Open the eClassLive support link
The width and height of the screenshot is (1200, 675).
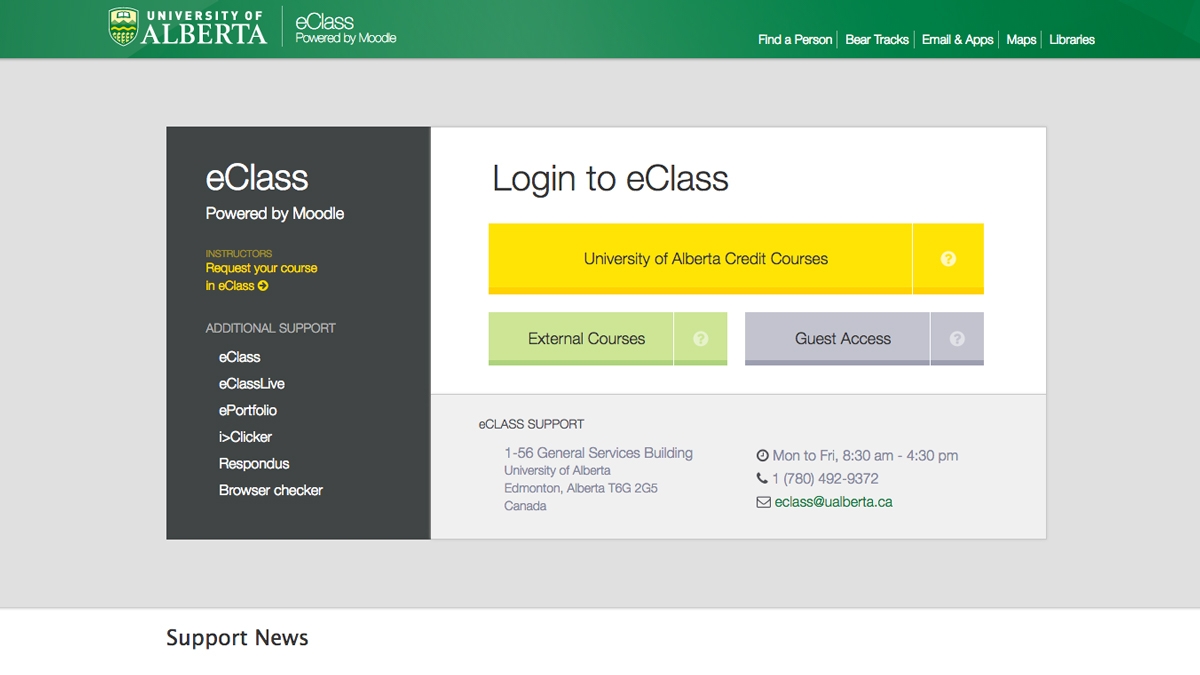251,383
